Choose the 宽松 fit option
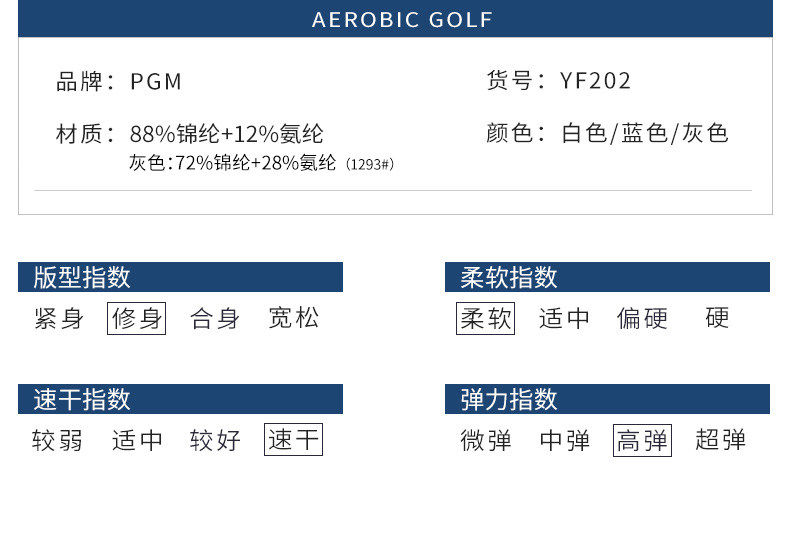 coord(294,319)
